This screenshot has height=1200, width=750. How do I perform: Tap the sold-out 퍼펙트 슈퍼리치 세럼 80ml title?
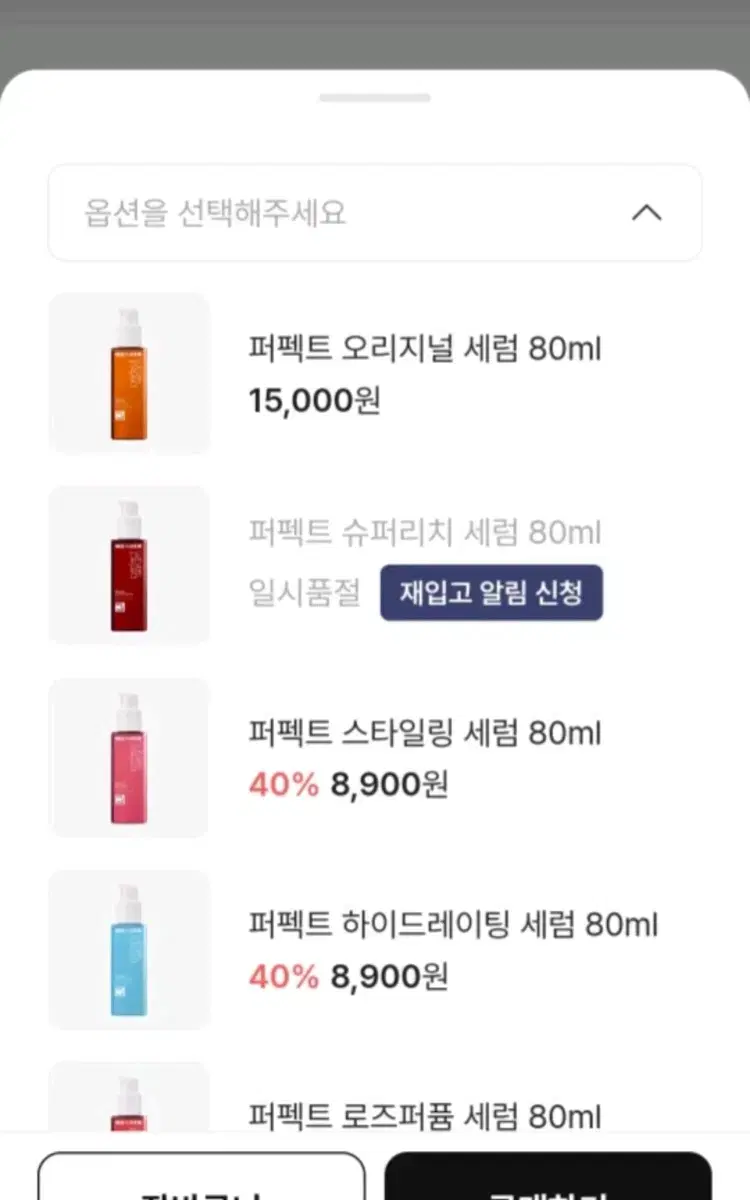pos(425,532)
